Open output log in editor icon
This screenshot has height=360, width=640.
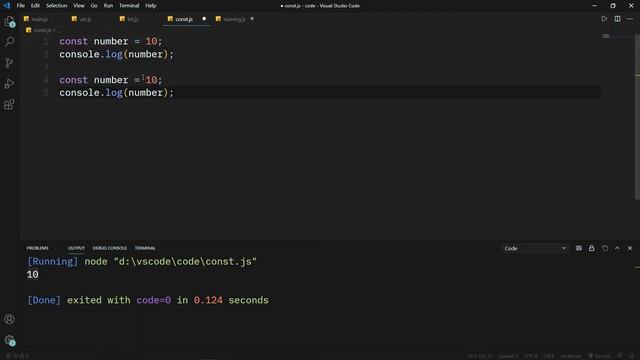[x=604, y=248]
